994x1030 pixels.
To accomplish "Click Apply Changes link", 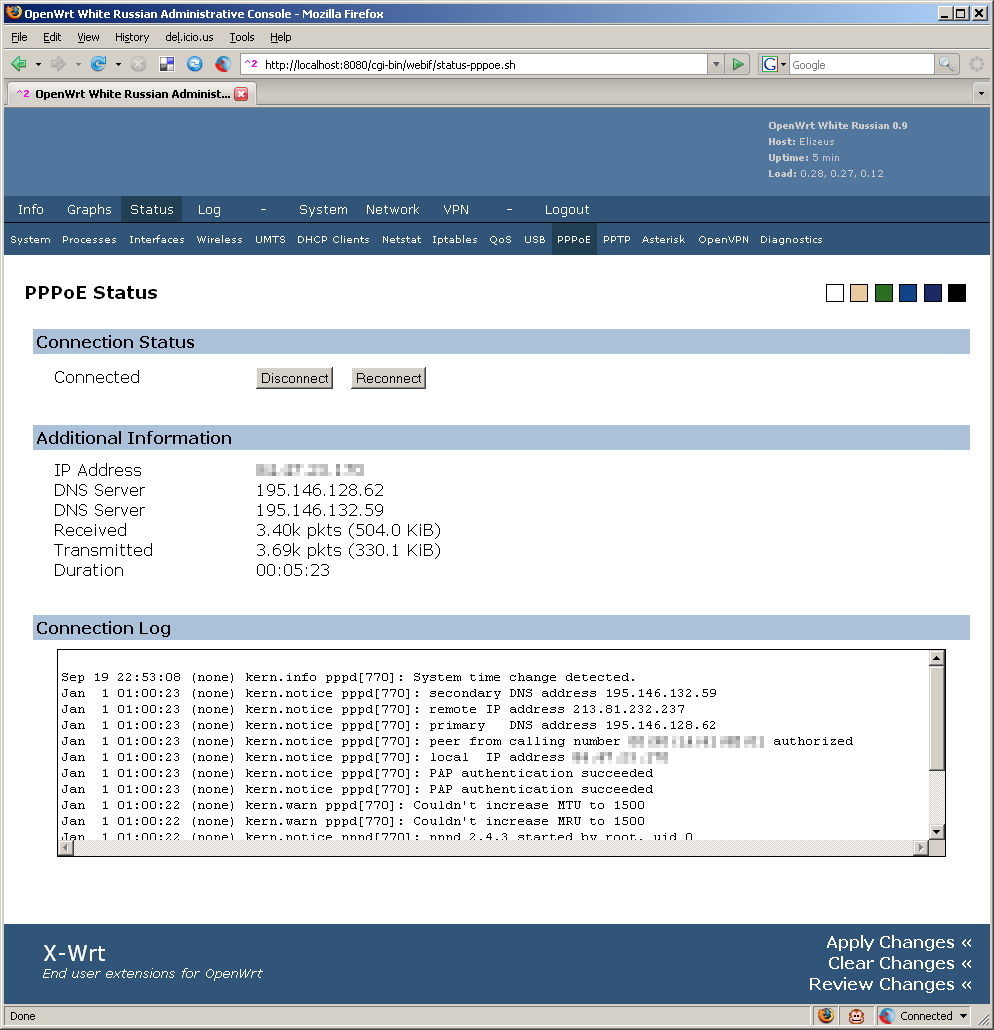I will 899,942.
